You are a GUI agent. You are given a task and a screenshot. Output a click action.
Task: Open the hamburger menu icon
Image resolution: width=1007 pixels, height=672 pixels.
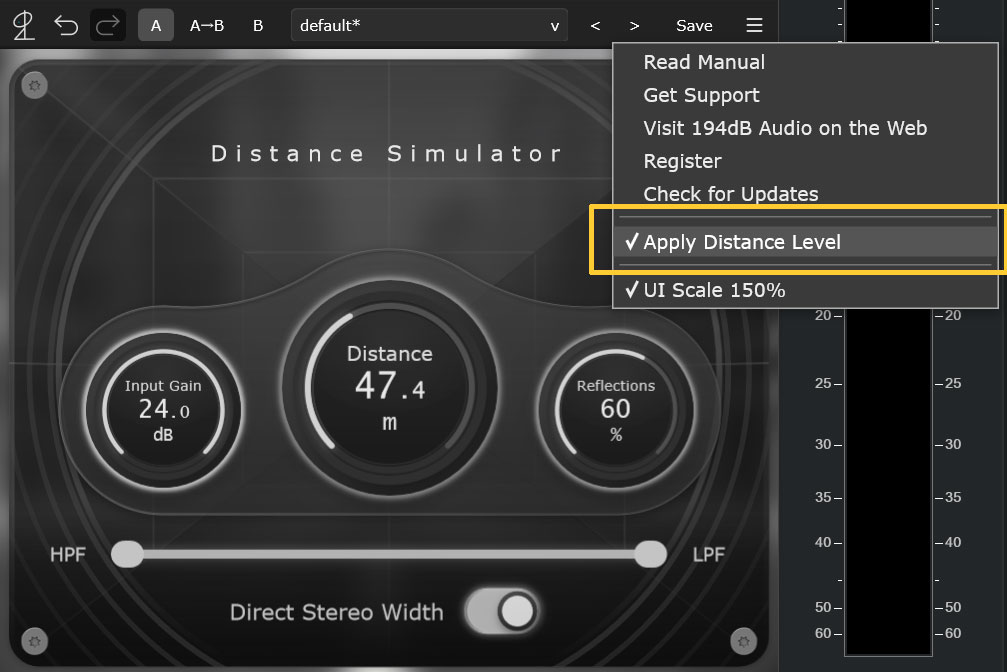click(754, 25)
